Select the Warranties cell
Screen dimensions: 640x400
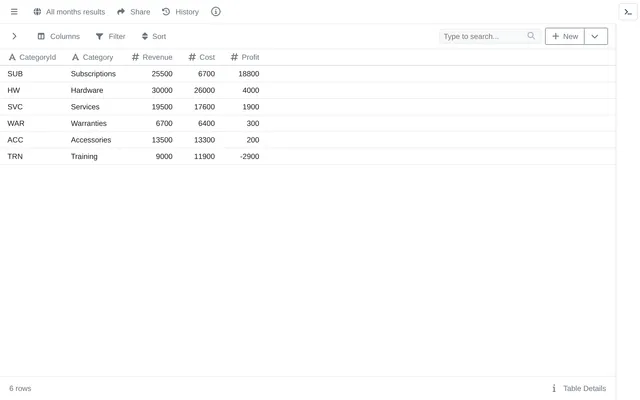click(89, 123)
